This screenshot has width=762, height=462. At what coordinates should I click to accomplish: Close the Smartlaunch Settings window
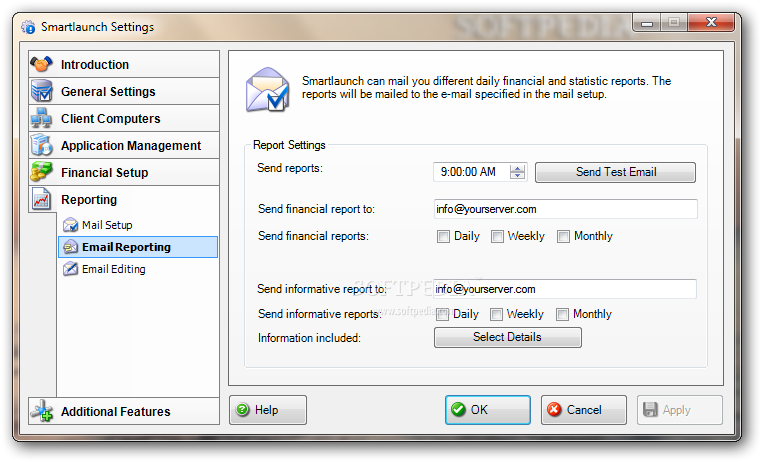(x=711, y=22)
